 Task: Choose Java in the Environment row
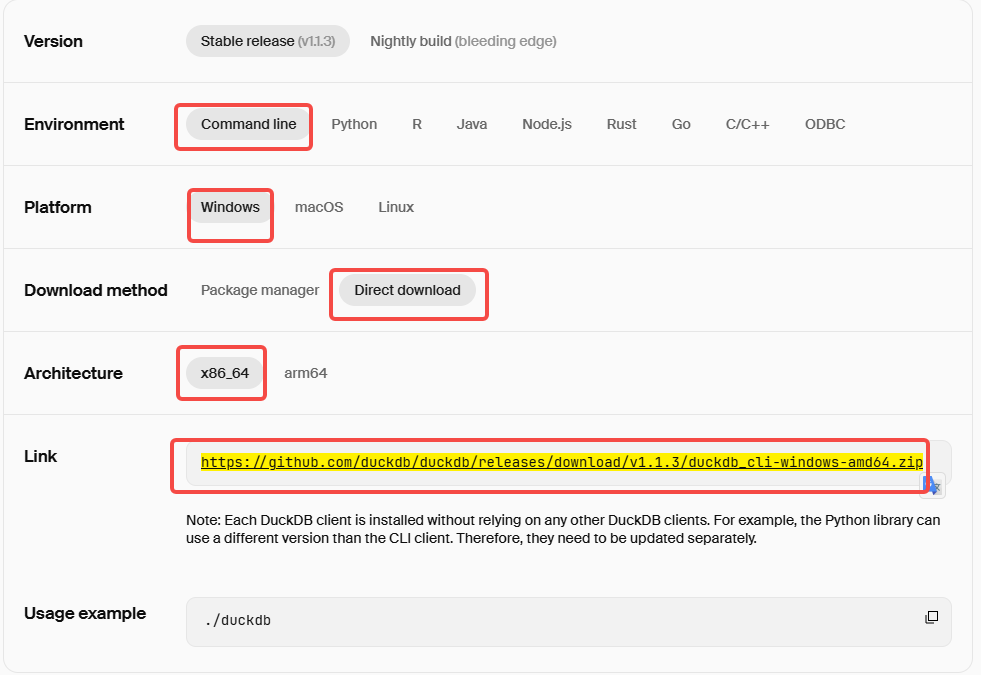(x=472, y=124)
